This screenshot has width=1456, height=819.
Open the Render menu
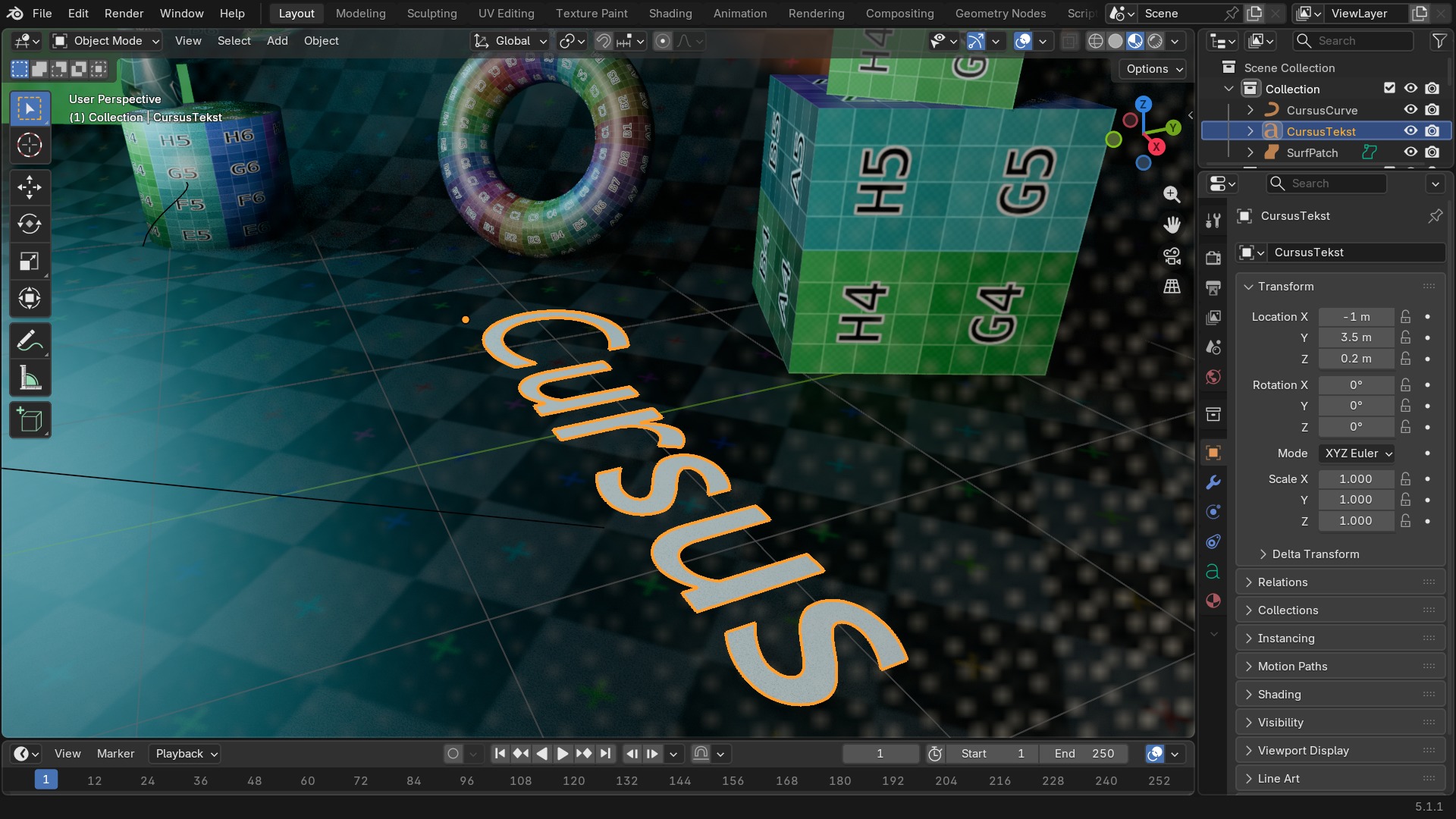pos(124,14)
